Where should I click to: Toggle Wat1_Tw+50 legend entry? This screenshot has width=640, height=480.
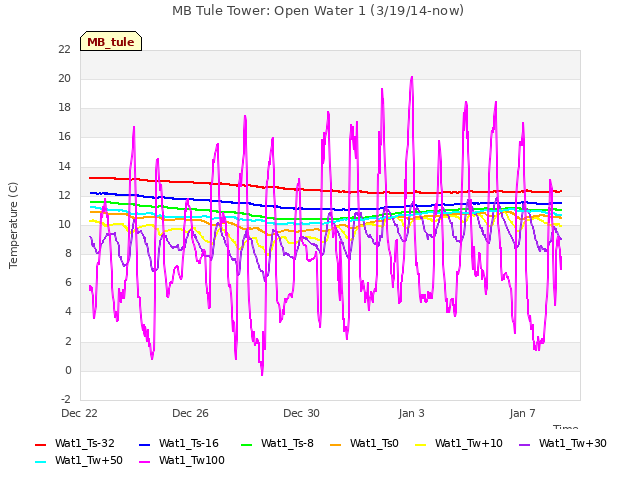pos(79,460)
